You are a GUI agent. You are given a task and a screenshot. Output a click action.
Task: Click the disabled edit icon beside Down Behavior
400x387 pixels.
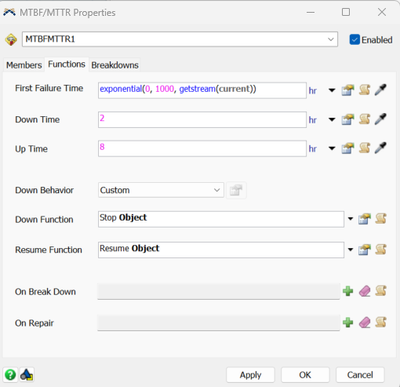click(x=236, y=190)
